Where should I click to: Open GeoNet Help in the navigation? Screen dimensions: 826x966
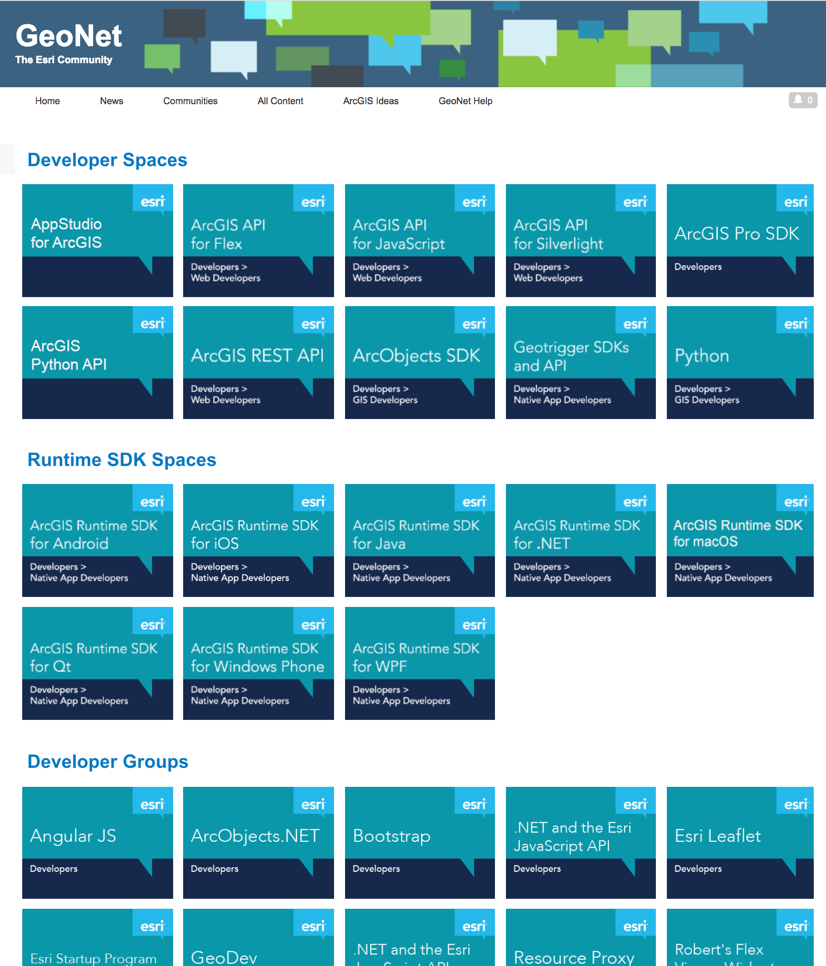[x=465, y=101]
